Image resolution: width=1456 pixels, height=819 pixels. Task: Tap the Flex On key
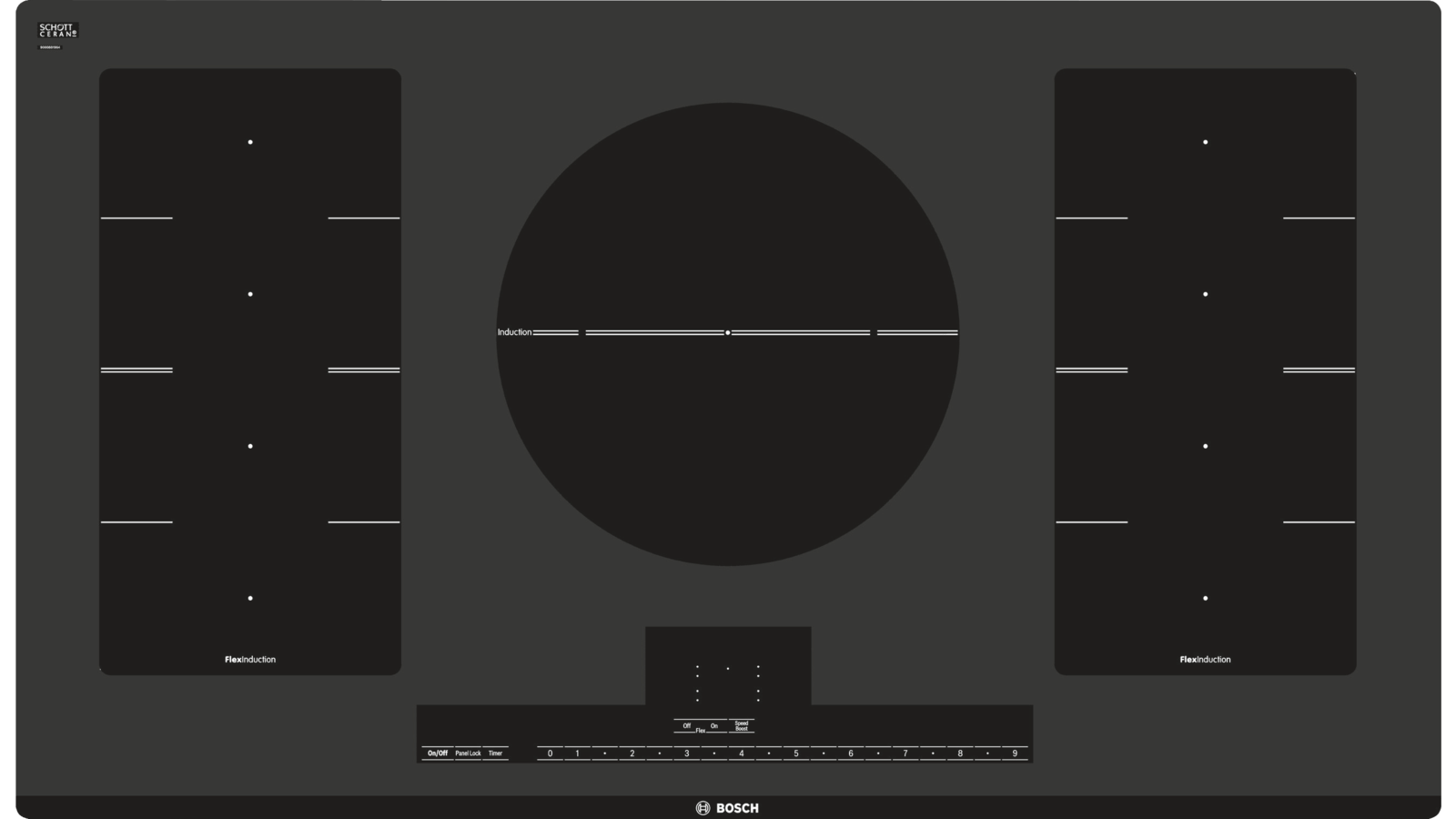pos(714,726)
